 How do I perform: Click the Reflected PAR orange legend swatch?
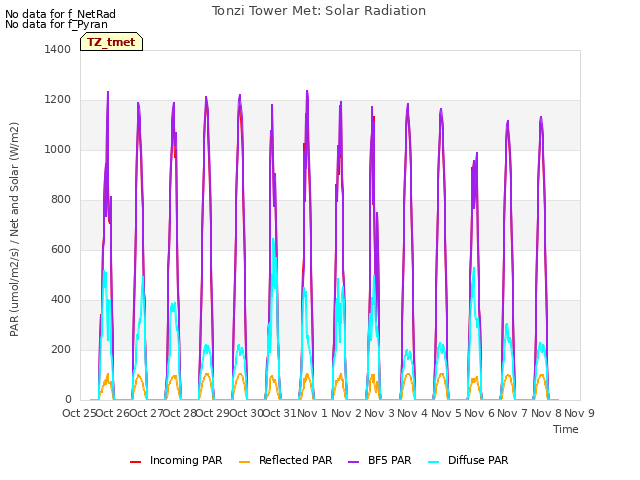pos(244,462)
